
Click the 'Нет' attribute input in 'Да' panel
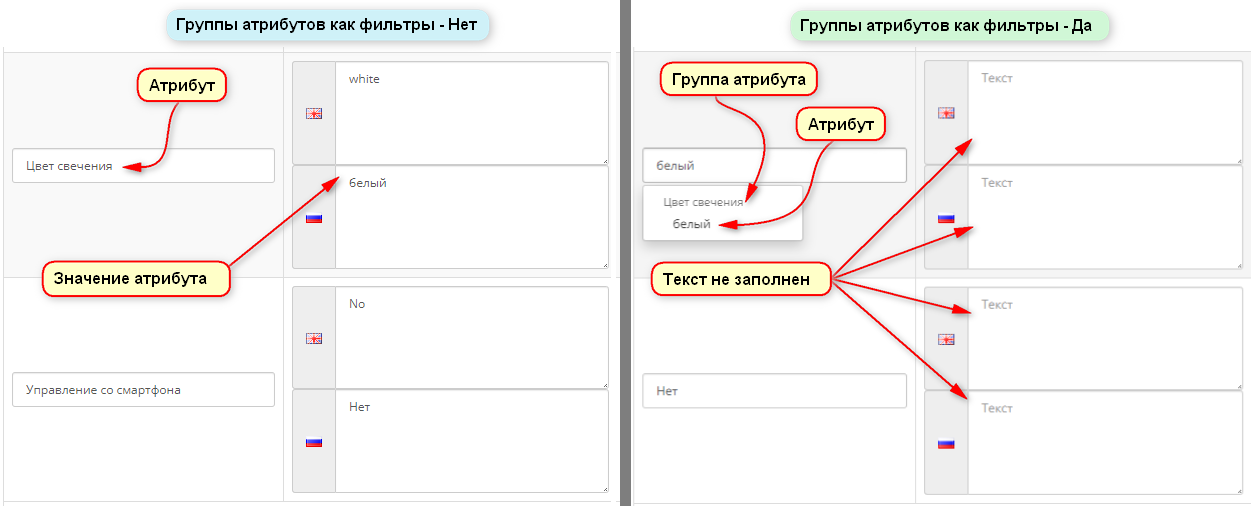click(x=774, y=391)
